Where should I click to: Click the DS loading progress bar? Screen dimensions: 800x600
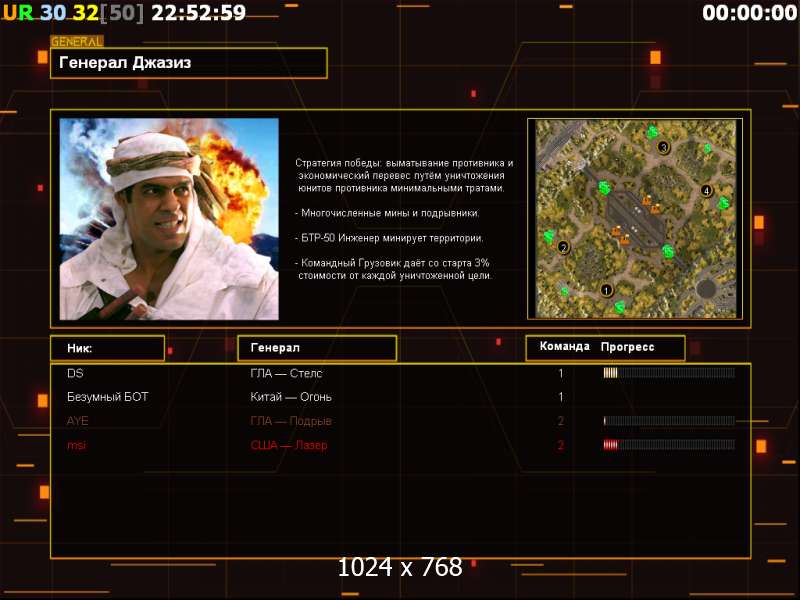tap(669, 373)
